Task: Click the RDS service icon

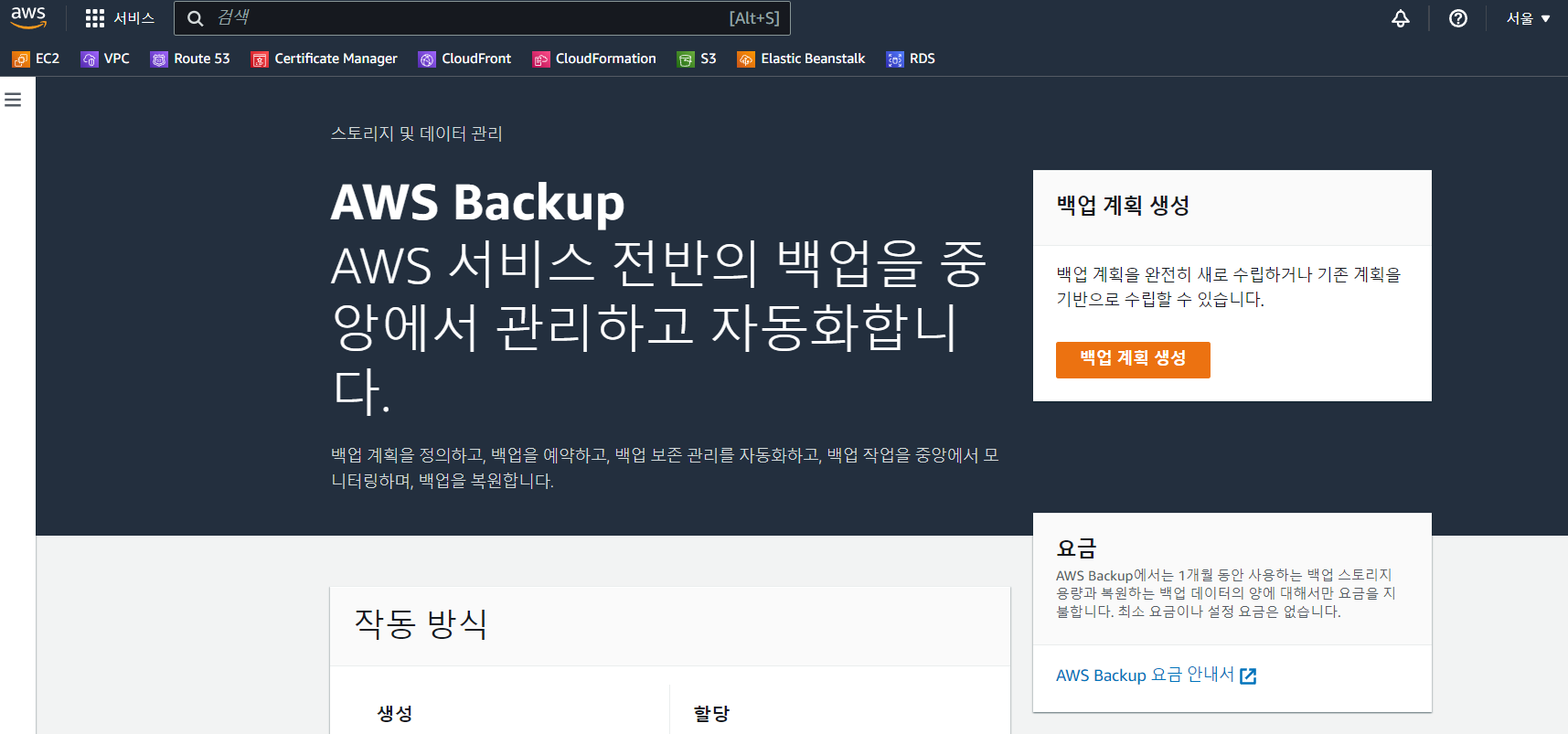Action: point(895,59)
